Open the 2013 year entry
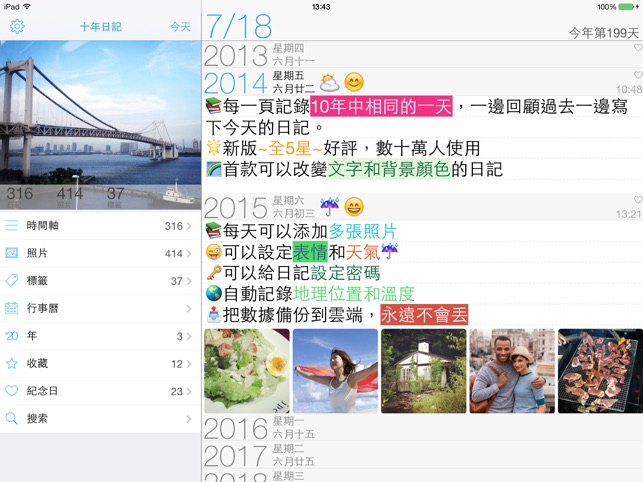The height and width of the screenshot is (482, 643). pos(422,55)
